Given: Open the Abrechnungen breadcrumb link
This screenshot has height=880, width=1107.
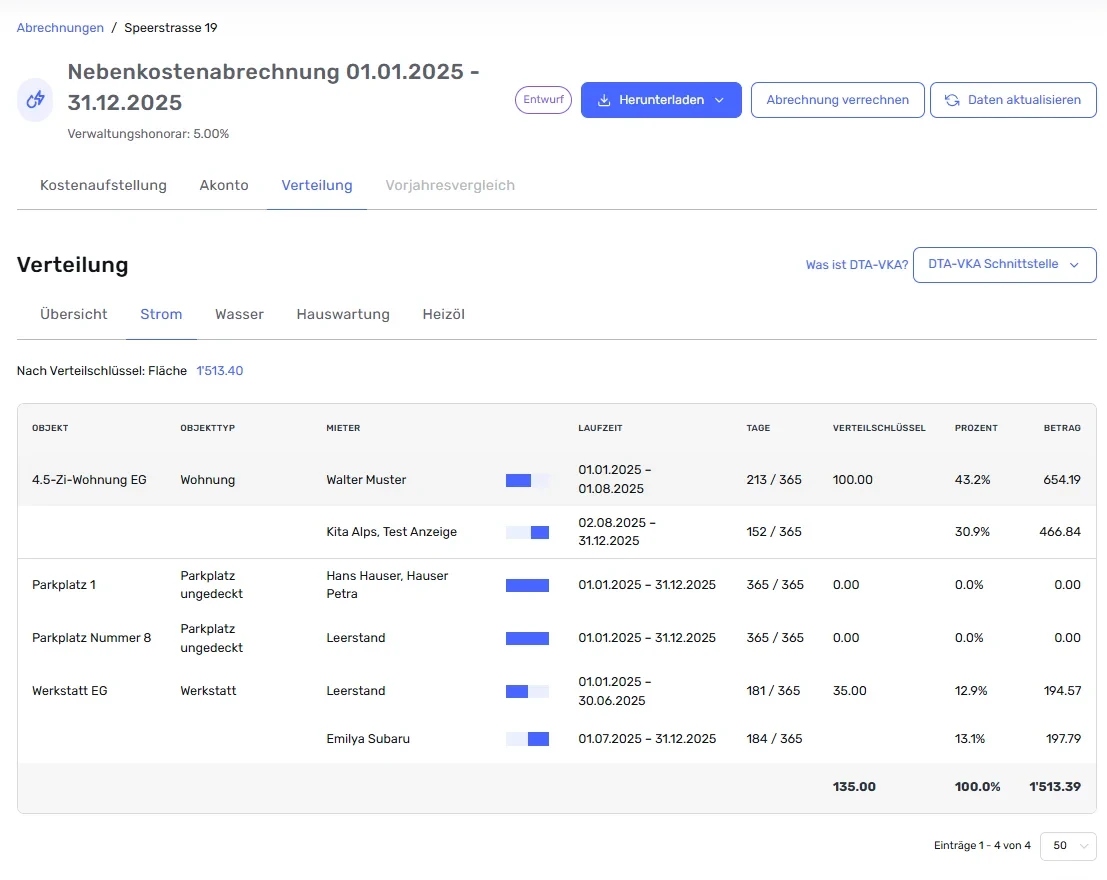Looking at the screenshot, I should click(60, 28).
